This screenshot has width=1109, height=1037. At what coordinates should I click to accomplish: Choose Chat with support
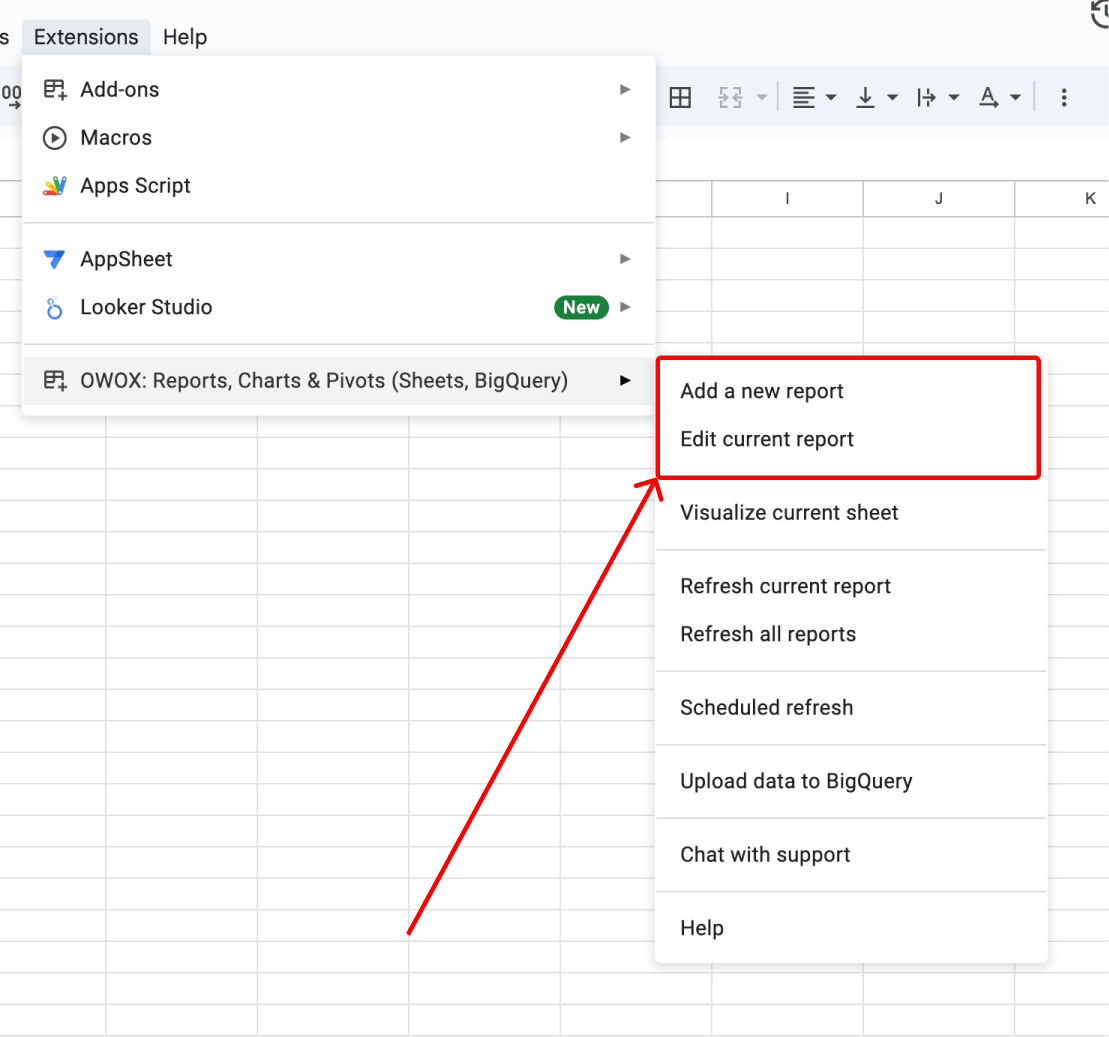tap(852, 855)
